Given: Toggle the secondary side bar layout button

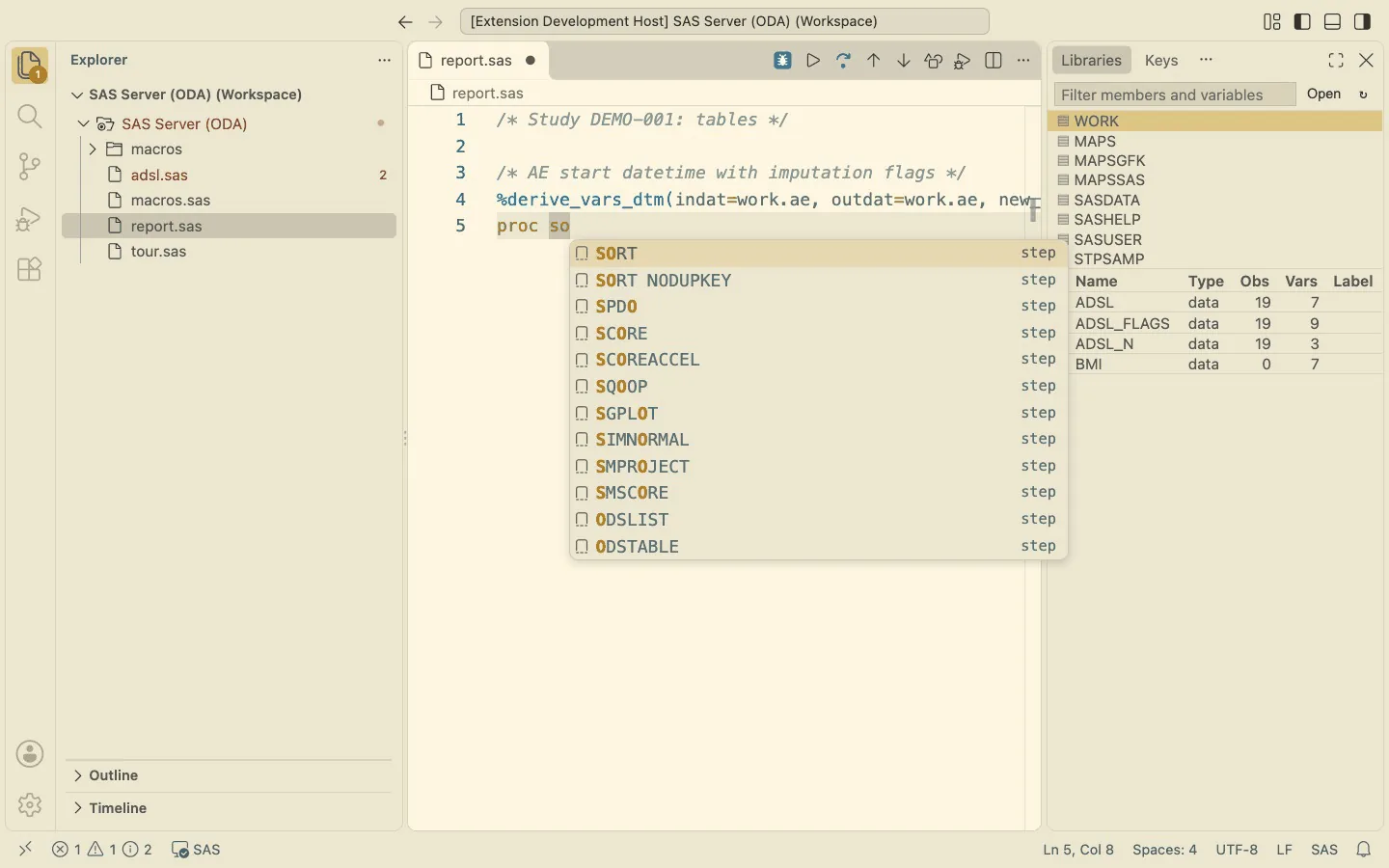Looking at the screenshot, I should [x=1363, y=21].
